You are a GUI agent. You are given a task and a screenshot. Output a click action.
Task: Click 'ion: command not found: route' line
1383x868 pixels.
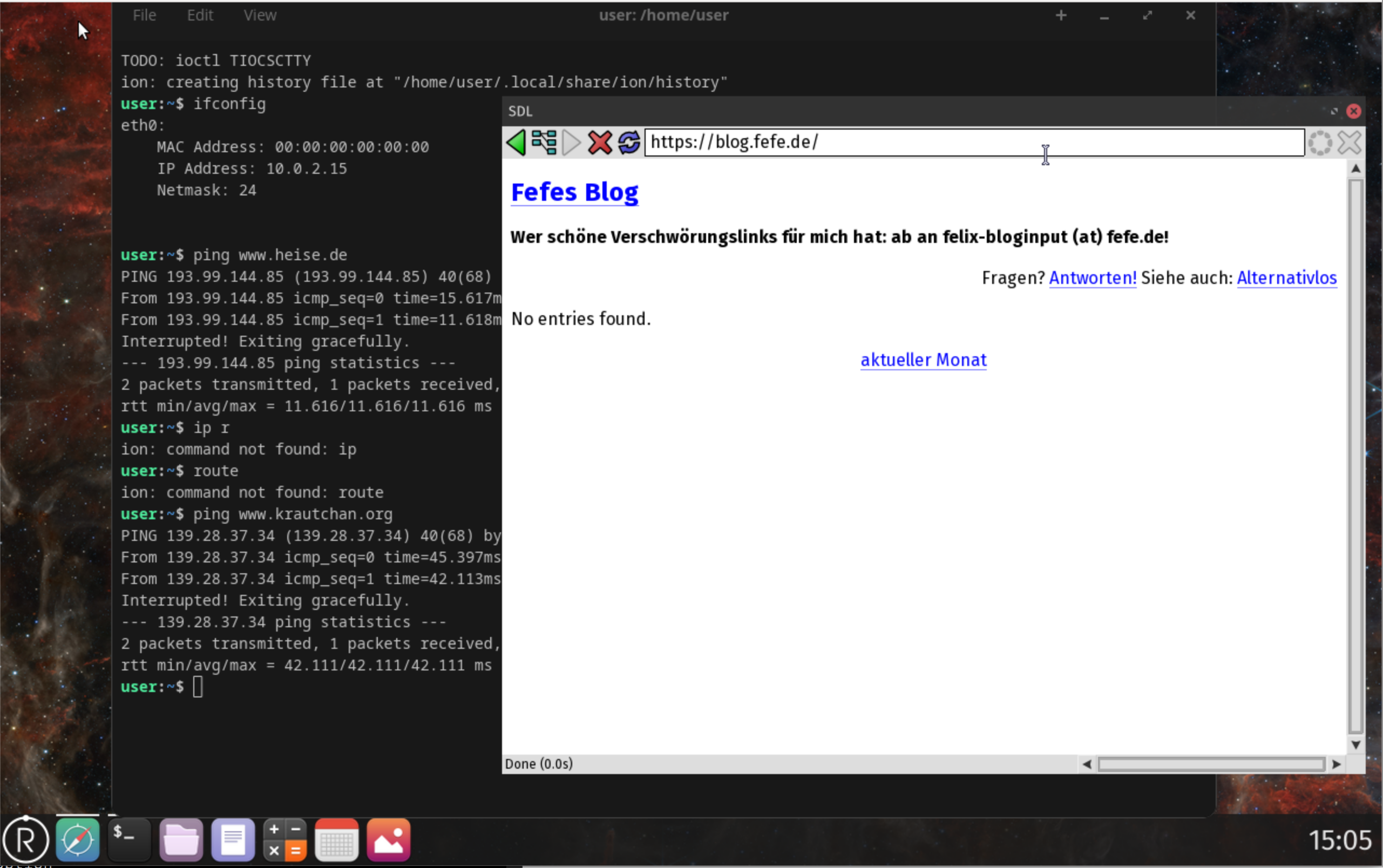pyautogui.click(x=252, y=492)
